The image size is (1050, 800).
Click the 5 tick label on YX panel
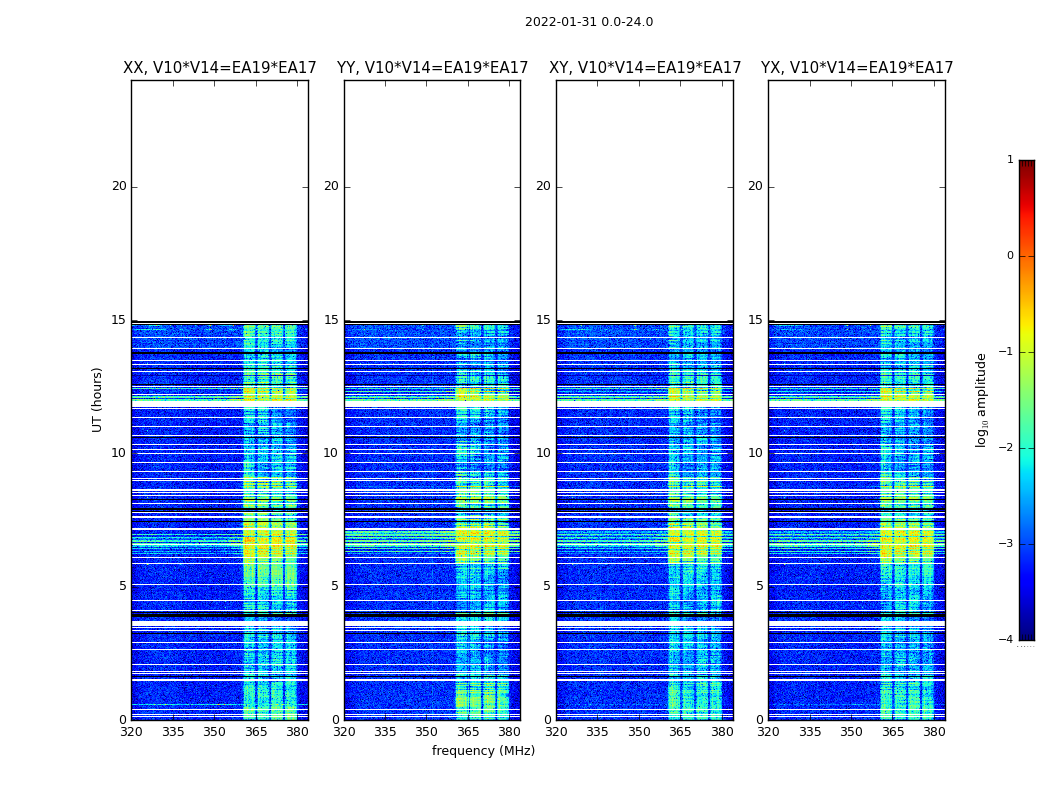pos(759,586)
